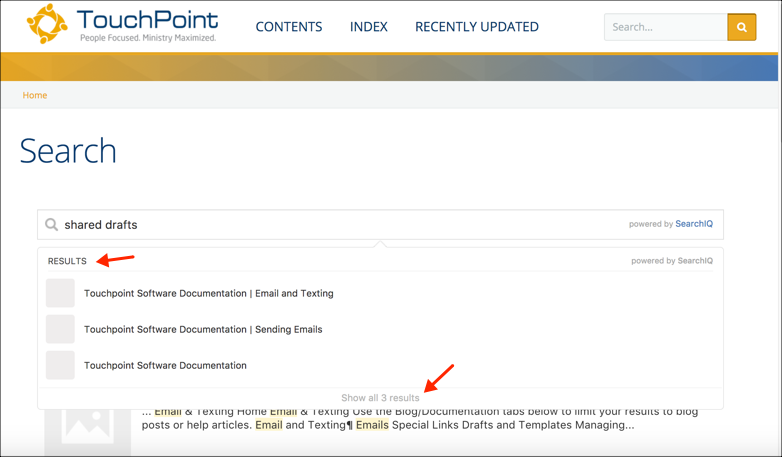
Task: Open the CONTENTS menu item
Action: tap(289, 27)
